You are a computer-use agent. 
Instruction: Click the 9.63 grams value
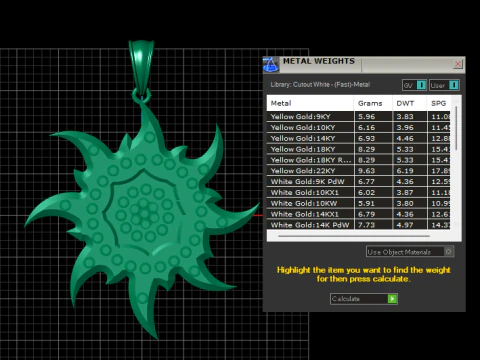click(367, 171)
